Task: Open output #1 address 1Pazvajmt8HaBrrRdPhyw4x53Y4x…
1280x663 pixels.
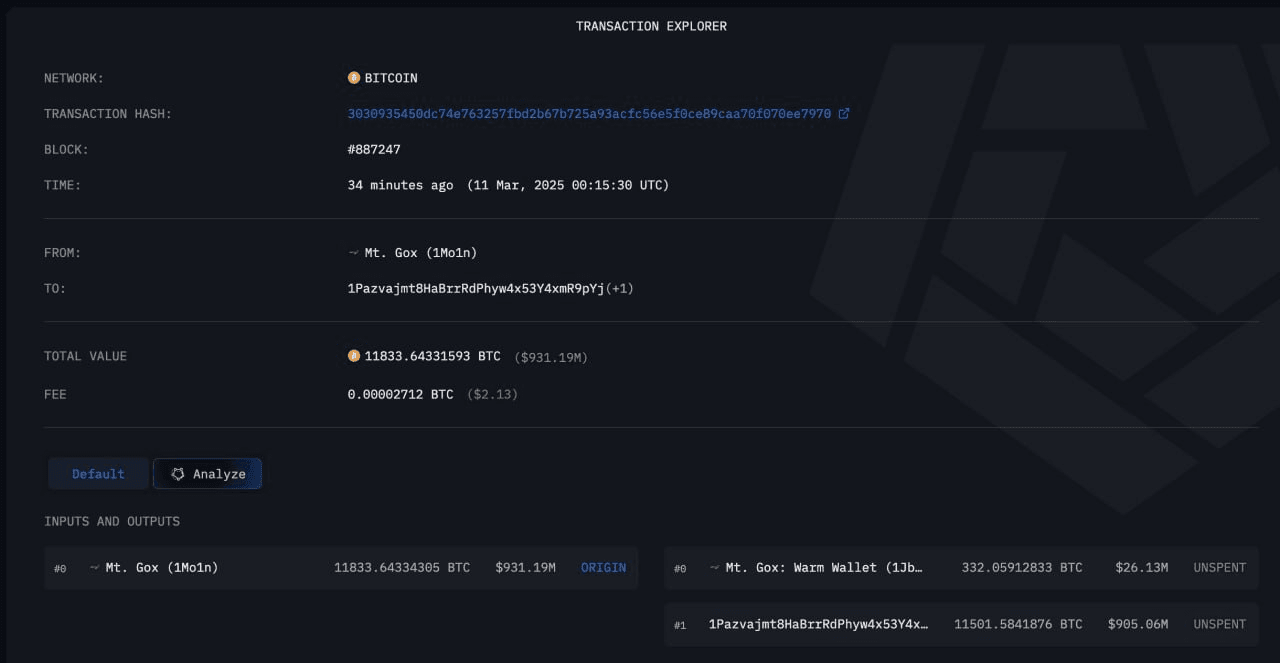Action: click(818, 624)
